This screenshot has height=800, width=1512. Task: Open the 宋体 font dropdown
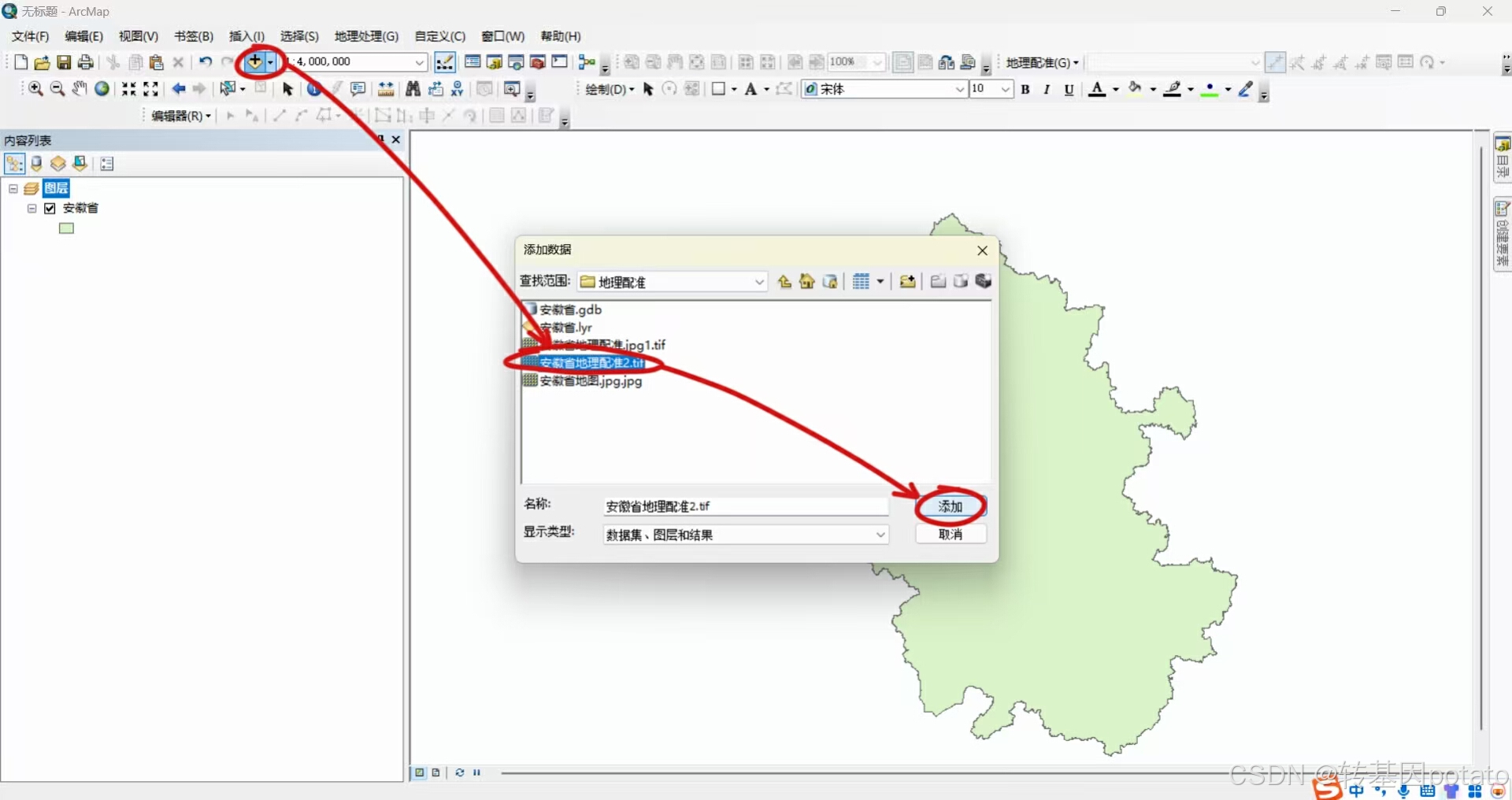pos(960,90)
